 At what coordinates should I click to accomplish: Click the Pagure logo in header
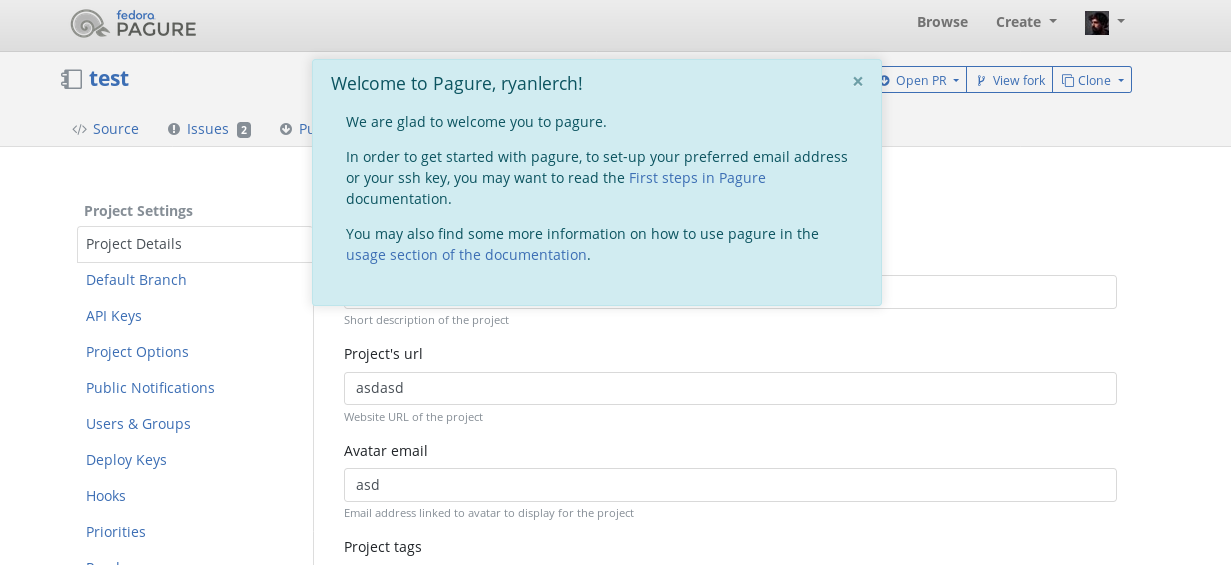133,23
